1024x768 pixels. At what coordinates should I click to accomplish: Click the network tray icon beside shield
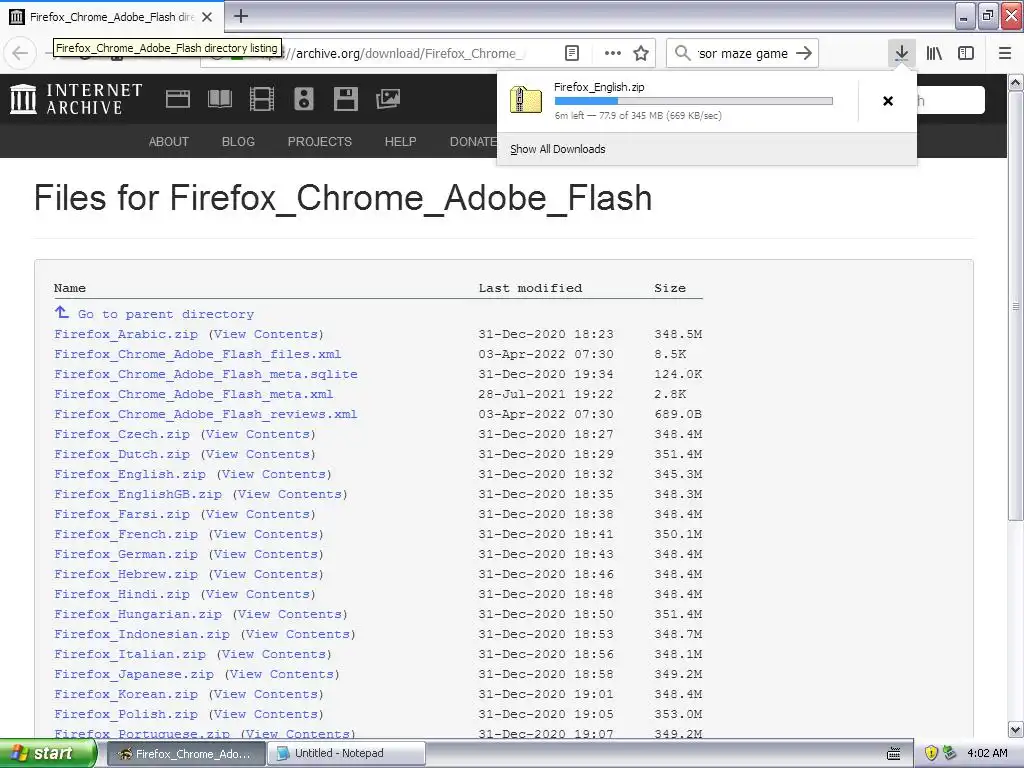point(950,753)
